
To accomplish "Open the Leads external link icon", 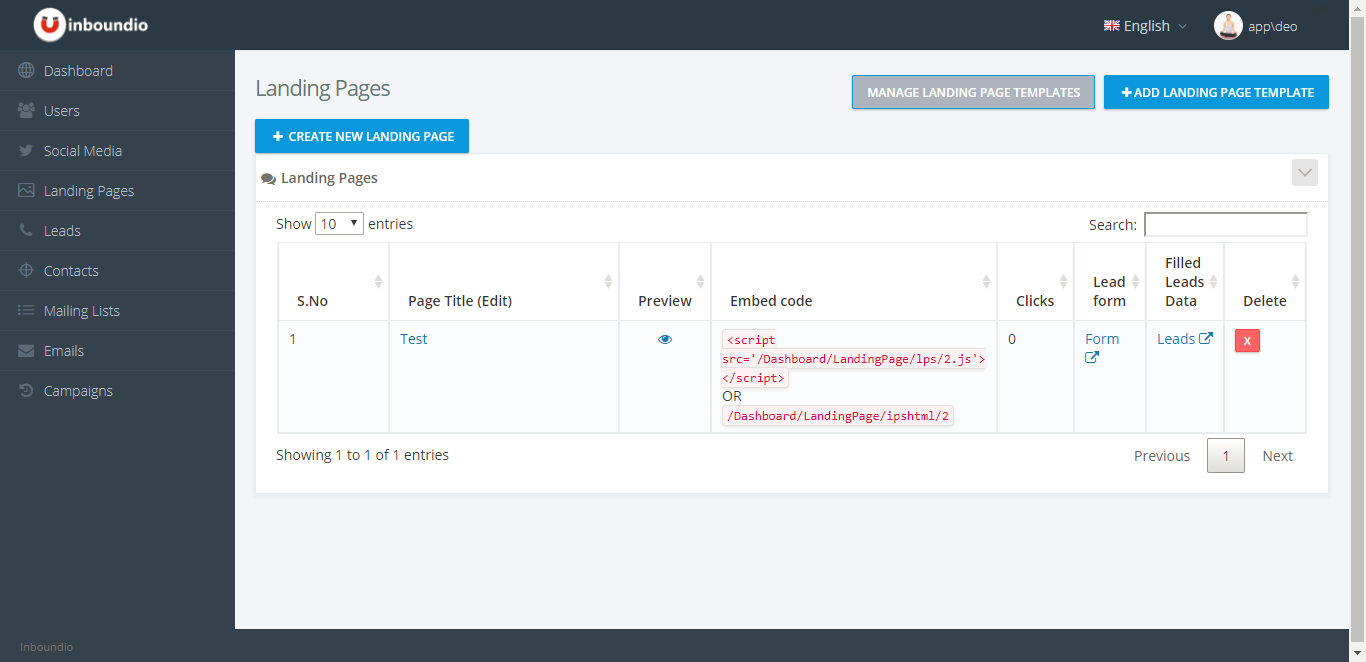I will click(1206, 339).
